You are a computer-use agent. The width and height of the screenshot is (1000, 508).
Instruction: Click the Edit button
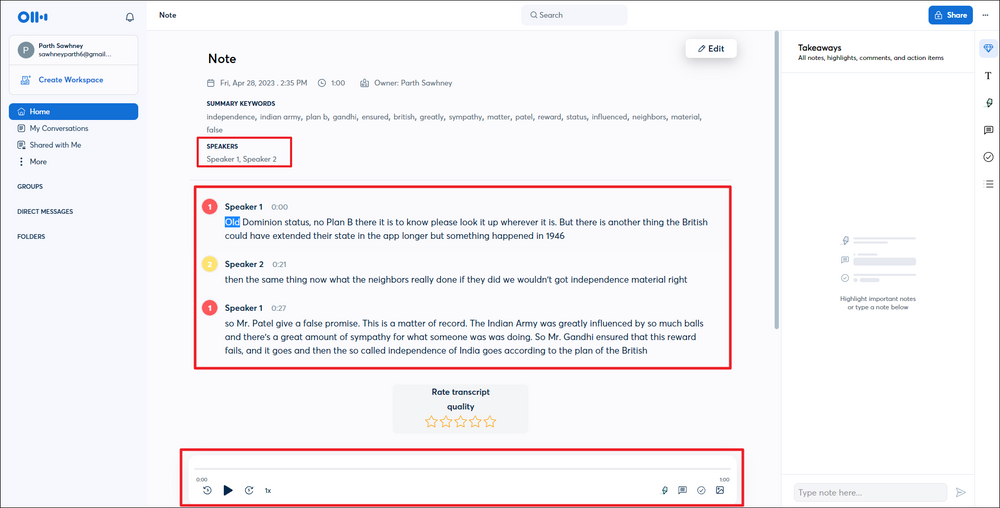coord(711,48)
